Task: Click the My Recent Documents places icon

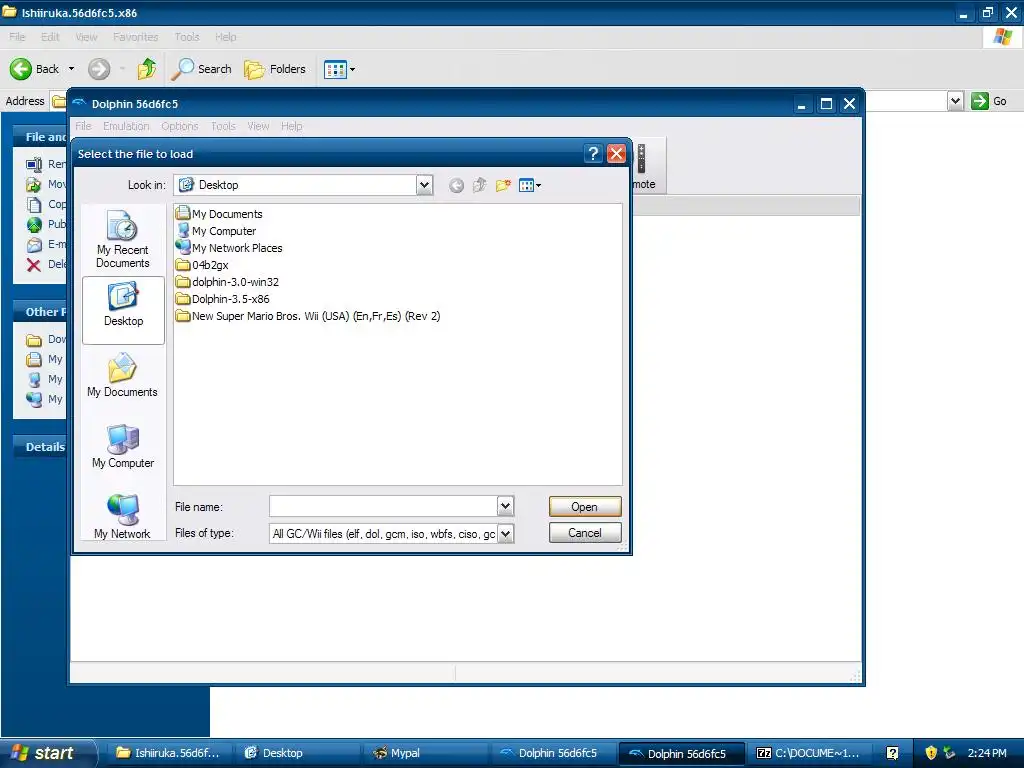Action: pyautogui.click(x=123, y=240)
